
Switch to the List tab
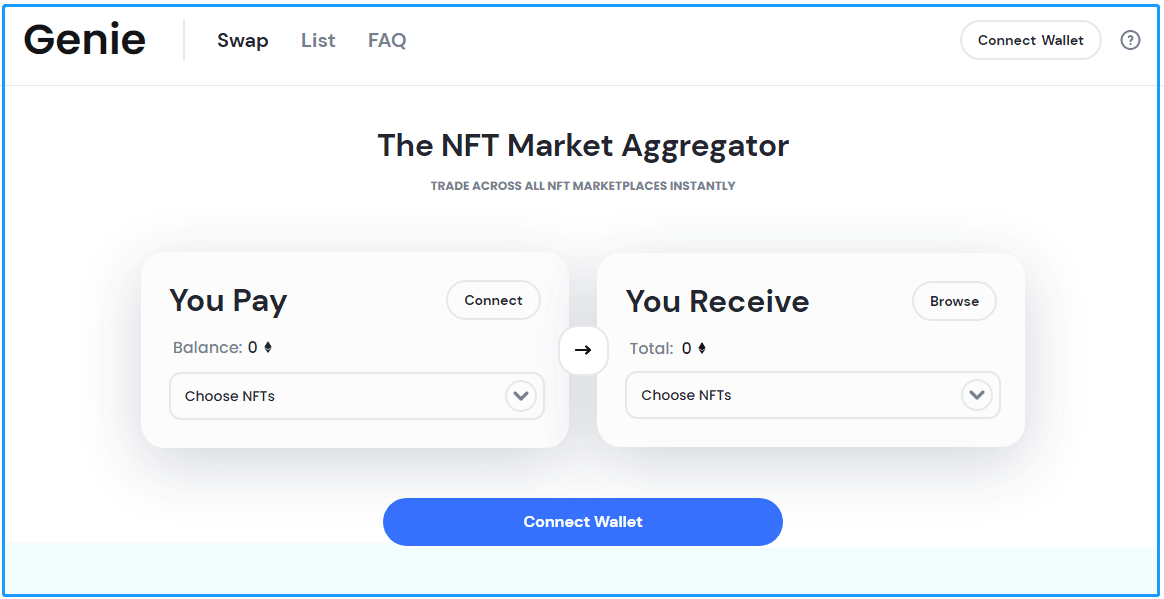click(318, 40)
